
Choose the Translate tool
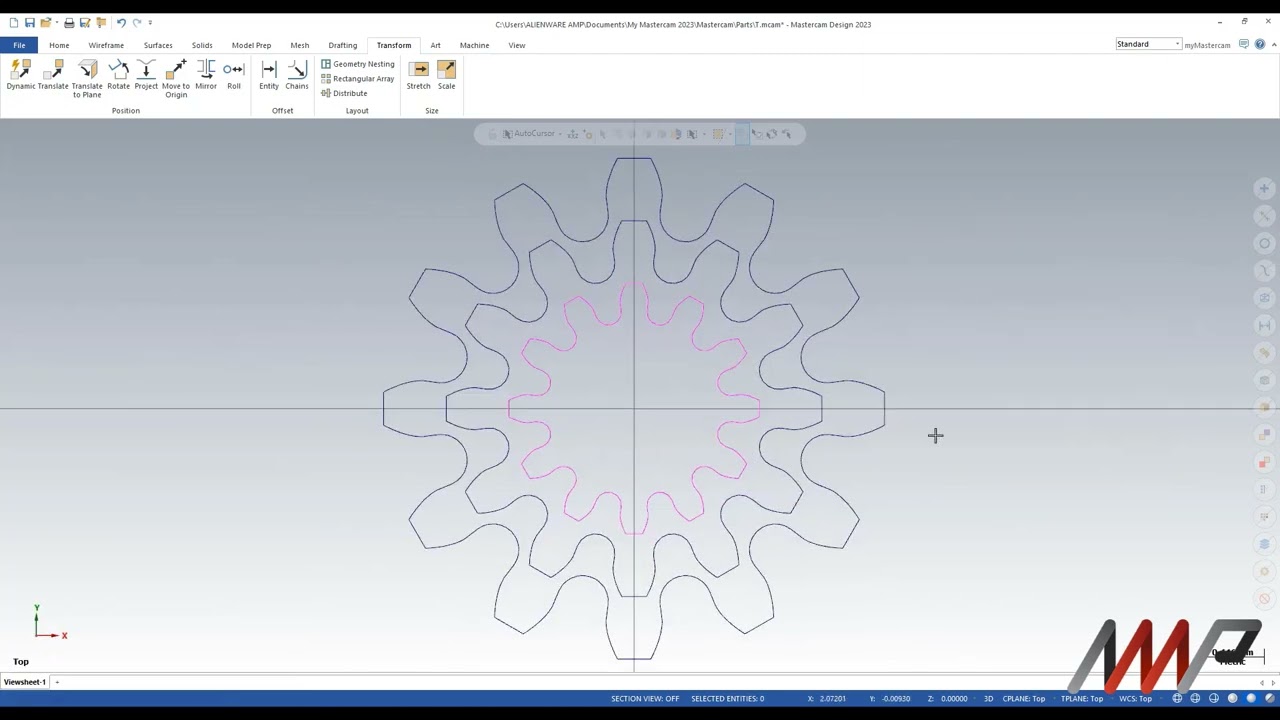click(53, 75)
